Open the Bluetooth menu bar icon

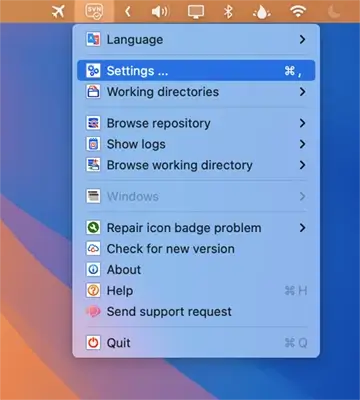point(228,12)
